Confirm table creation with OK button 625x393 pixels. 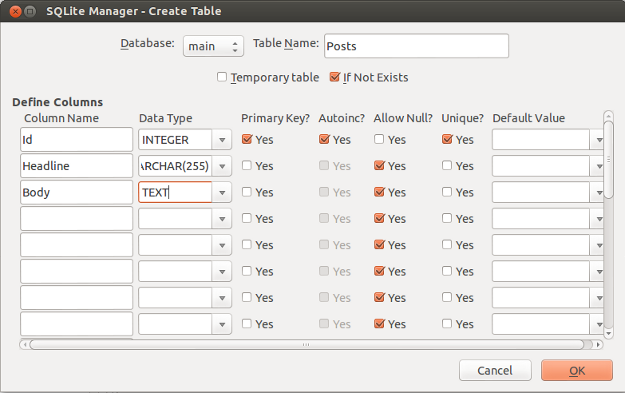pos(577,370)
